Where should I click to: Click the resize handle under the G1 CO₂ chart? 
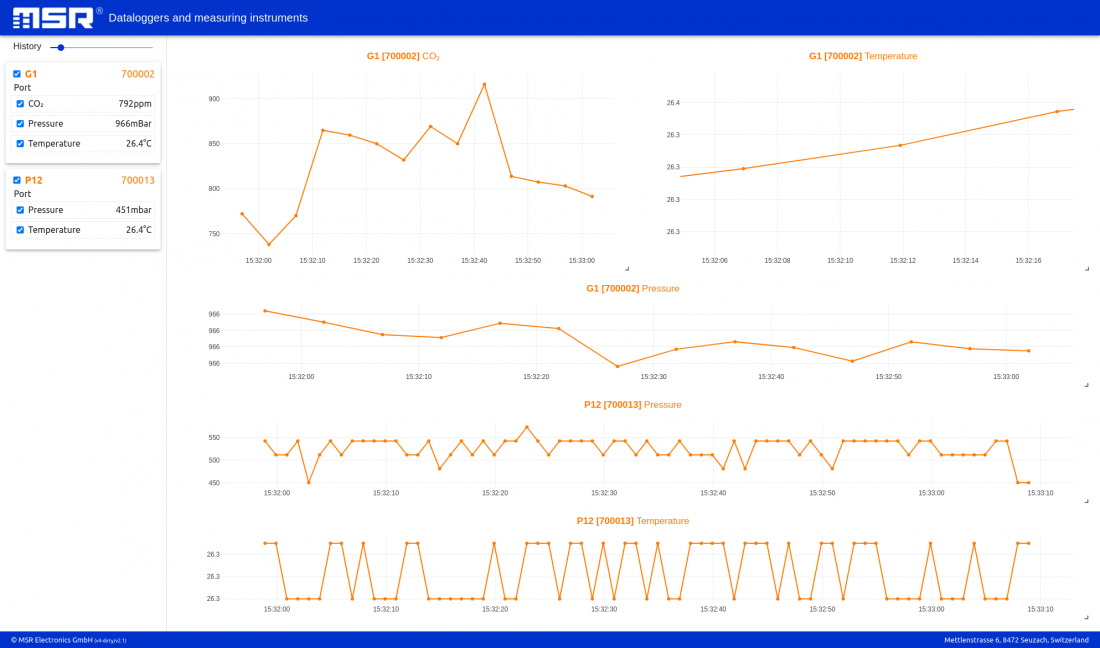(x=627, y=267)
